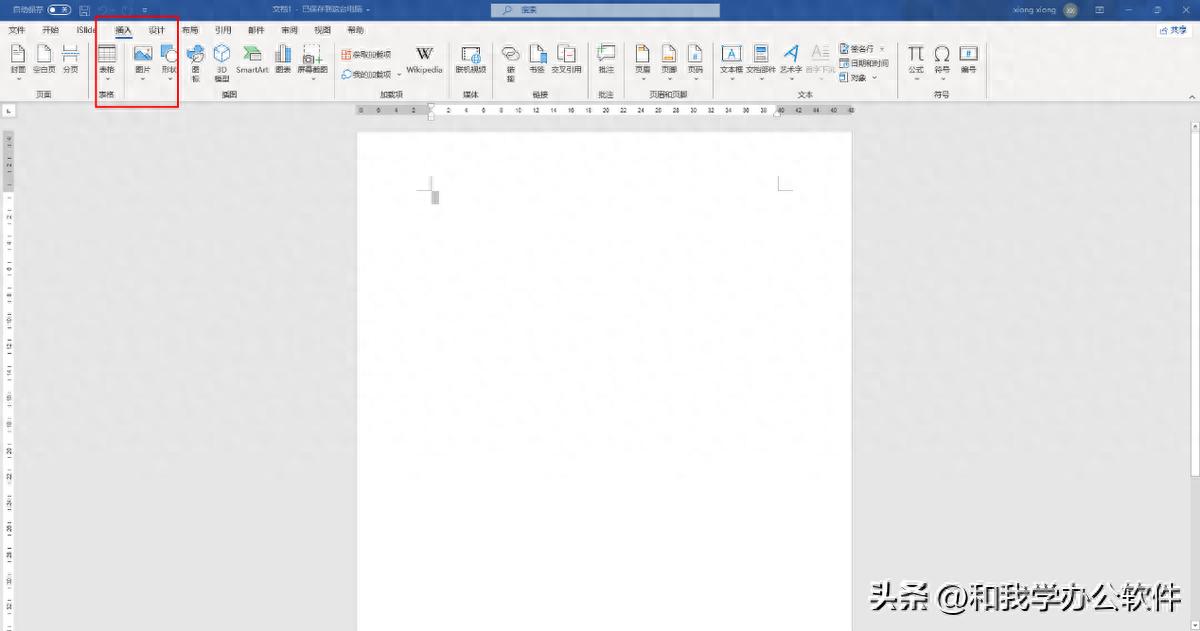Click the search (搜索) box in title bar
Viewport: 1200px width, 631px height.
point(605,9)
